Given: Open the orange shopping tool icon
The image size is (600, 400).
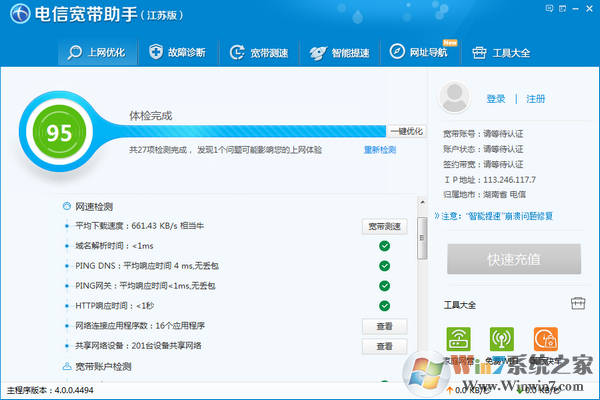Looking at the screenshot, I should point(545,340).
